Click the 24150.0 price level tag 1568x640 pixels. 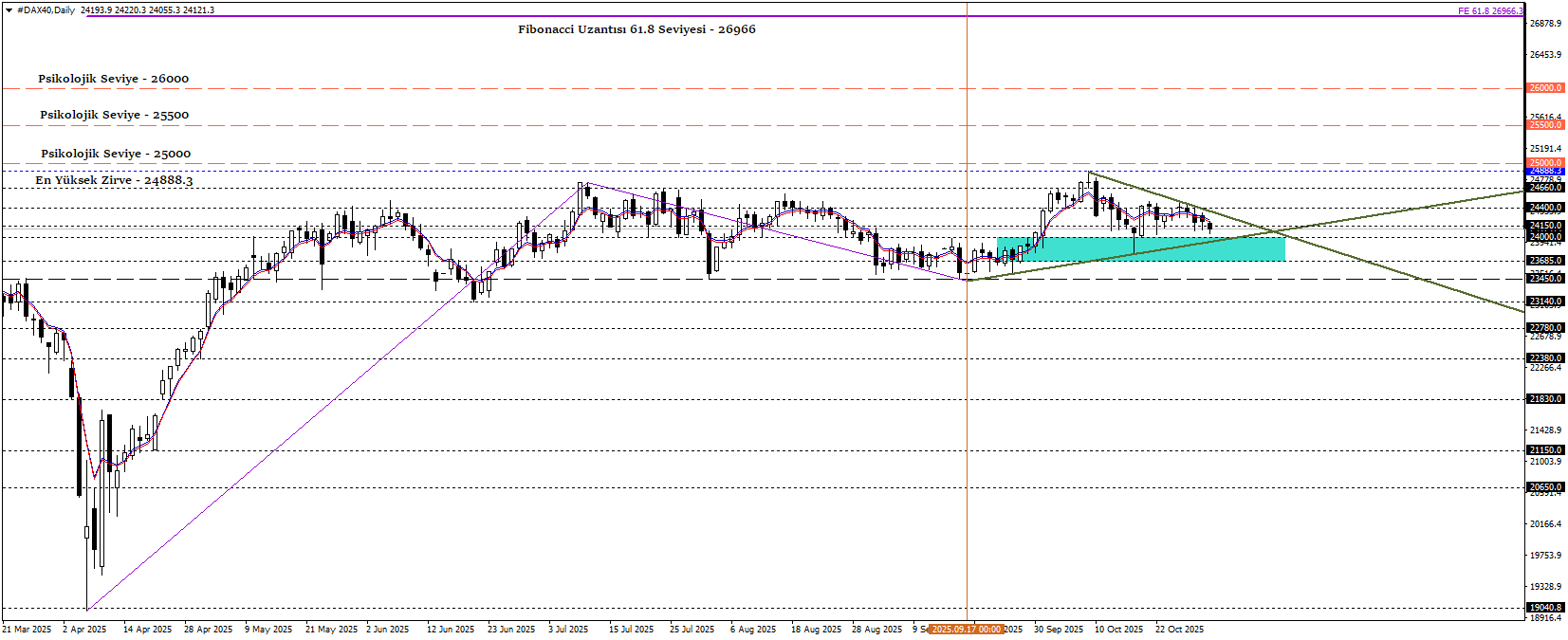coord(1545,226)
